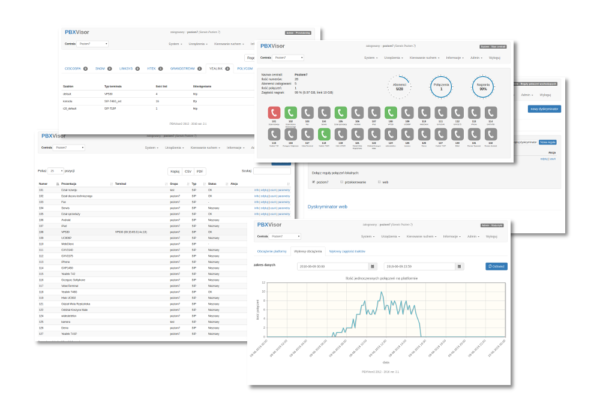The height and width of the screenshot is (415, 600).
Task: Expand Urządzenia menu in chart window
Action: coord(390,236)
